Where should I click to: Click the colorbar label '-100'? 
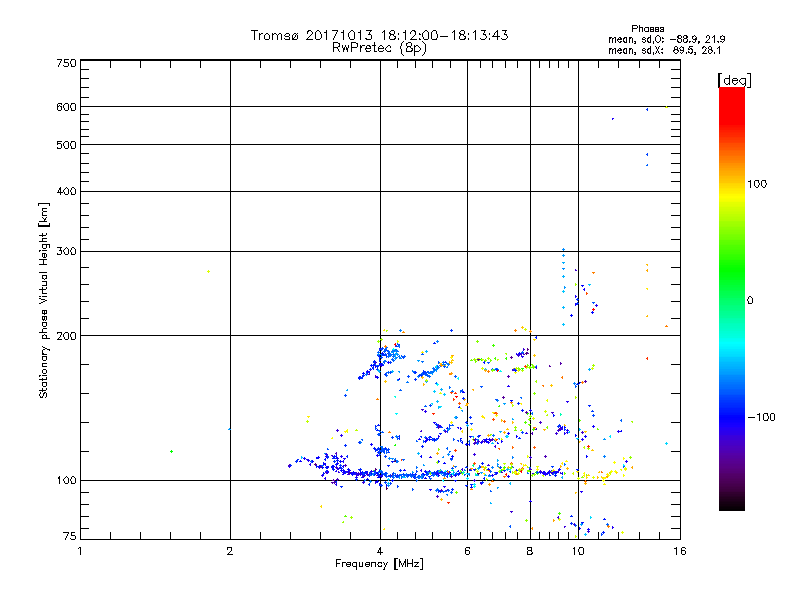[761, 417]
